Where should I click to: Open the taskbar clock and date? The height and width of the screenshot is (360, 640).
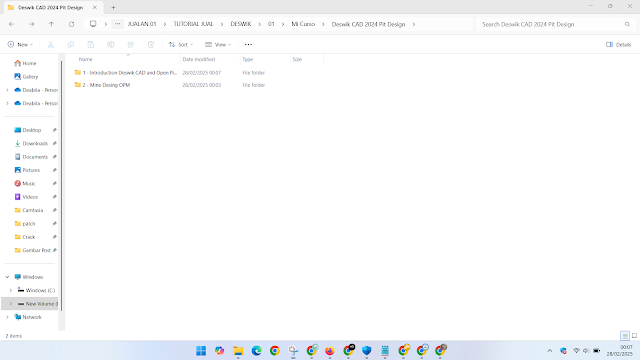[x=619, y=351]
